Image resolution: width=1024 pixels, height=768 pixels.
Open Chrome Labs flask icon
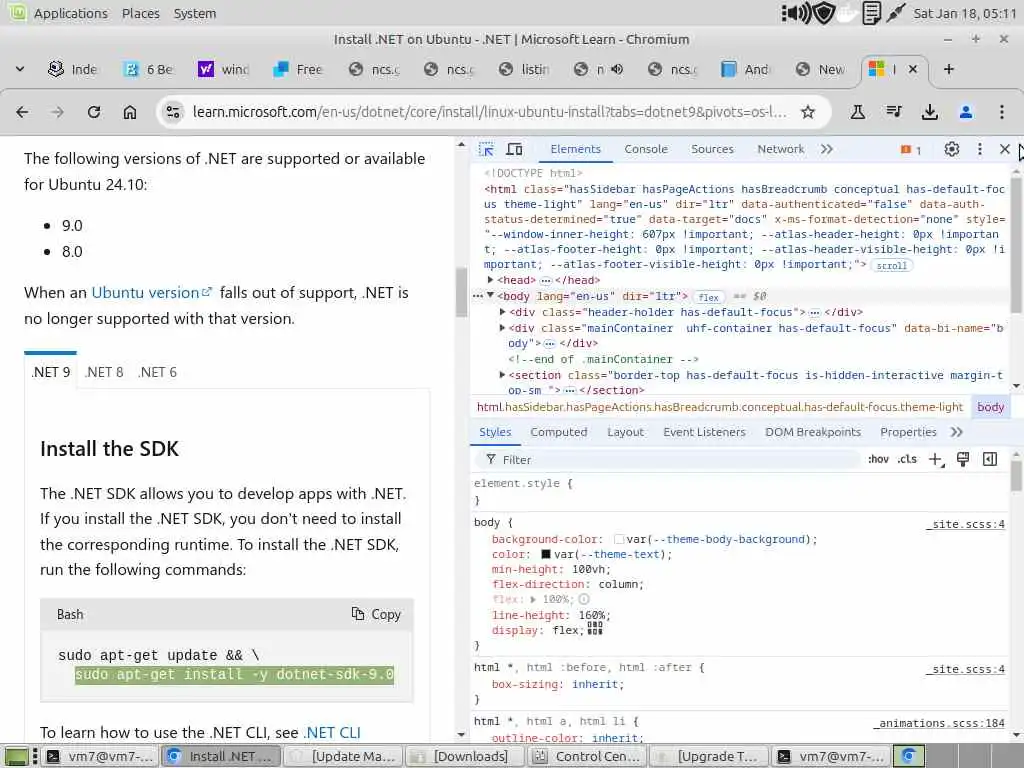click(857, 112)
